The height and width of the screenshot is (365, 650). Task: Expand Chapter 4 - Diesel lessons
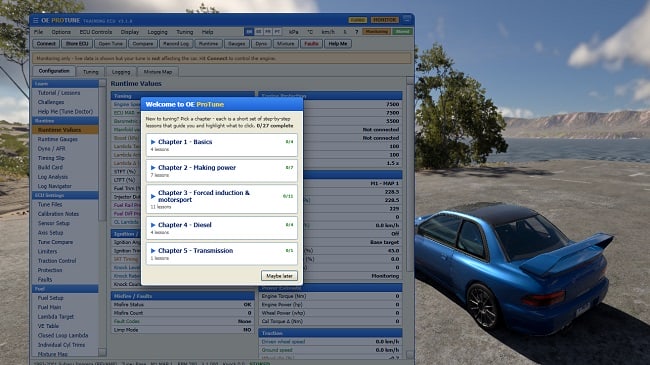click(222, 228)
